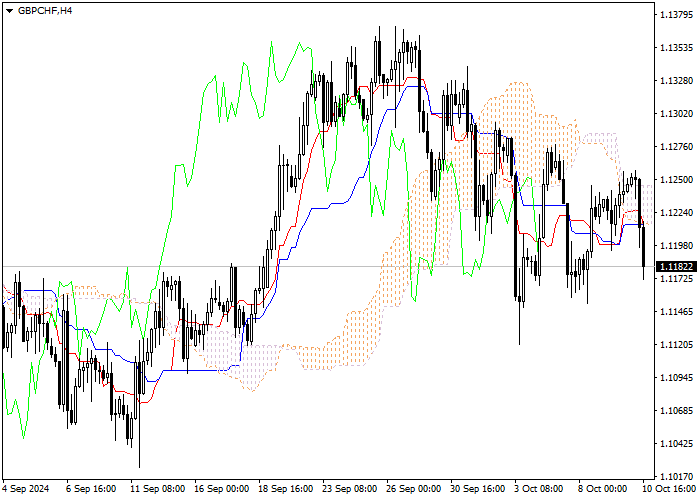Click the 16 Sep 00:00 time label
Image resolution: width=700 pixels, height=500 pixels.
click(222, 488)
